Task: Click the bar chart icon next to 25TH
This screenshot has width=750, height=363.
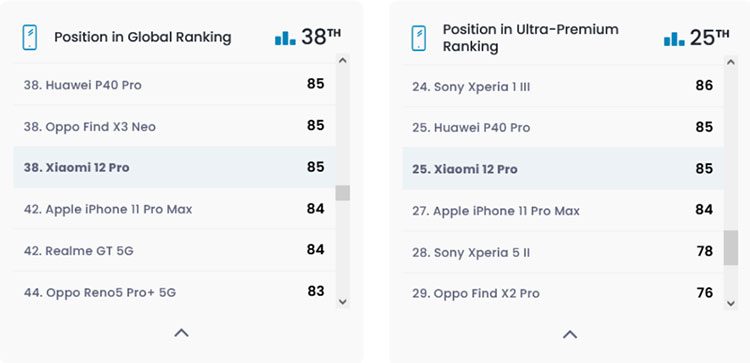Action: pos(674,39)
